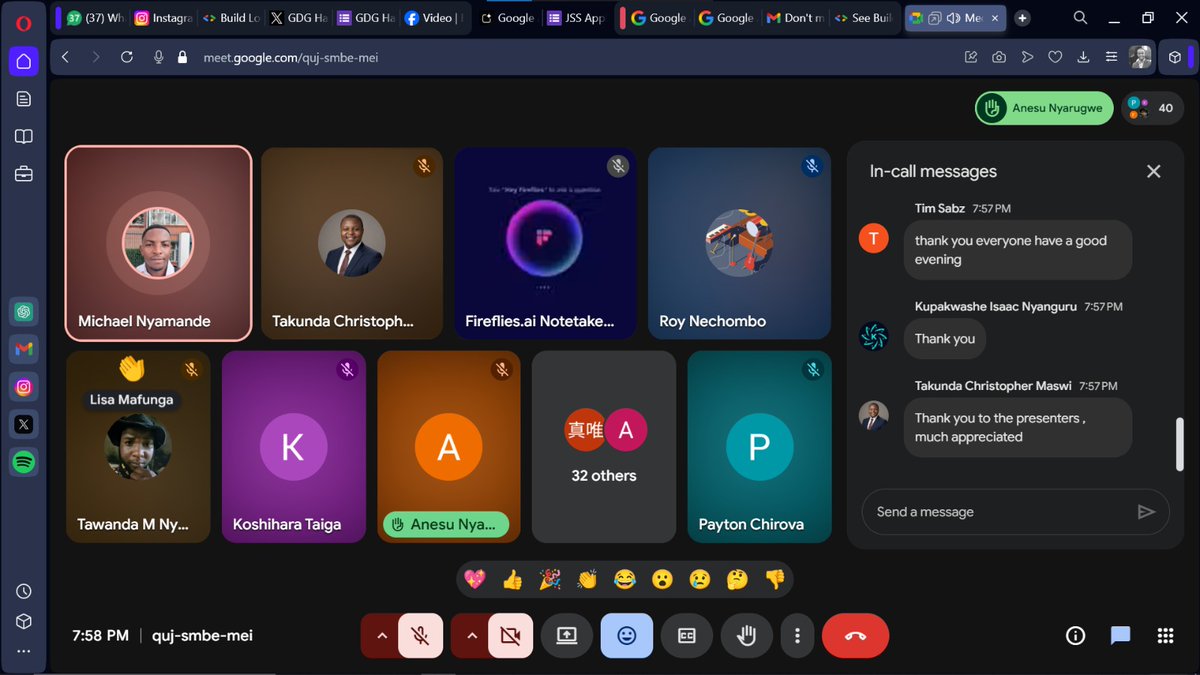Click the chat panel scrollbar
1200x675 pixels.
(1179, 444)
